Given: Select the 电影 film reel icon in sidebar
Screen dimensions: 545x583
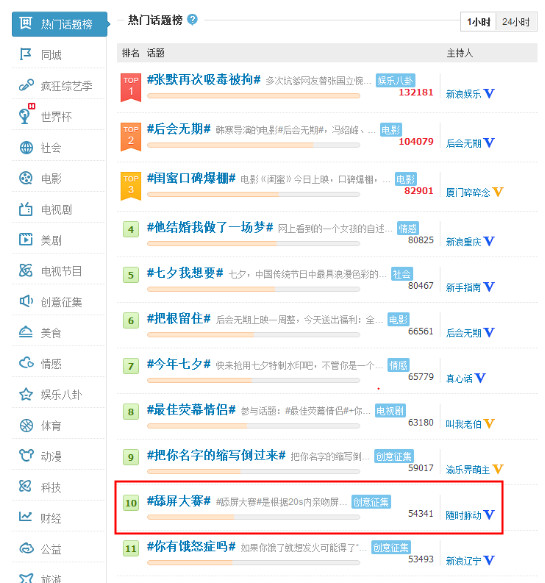Looking at the screenshot, I should click(26, 178).
